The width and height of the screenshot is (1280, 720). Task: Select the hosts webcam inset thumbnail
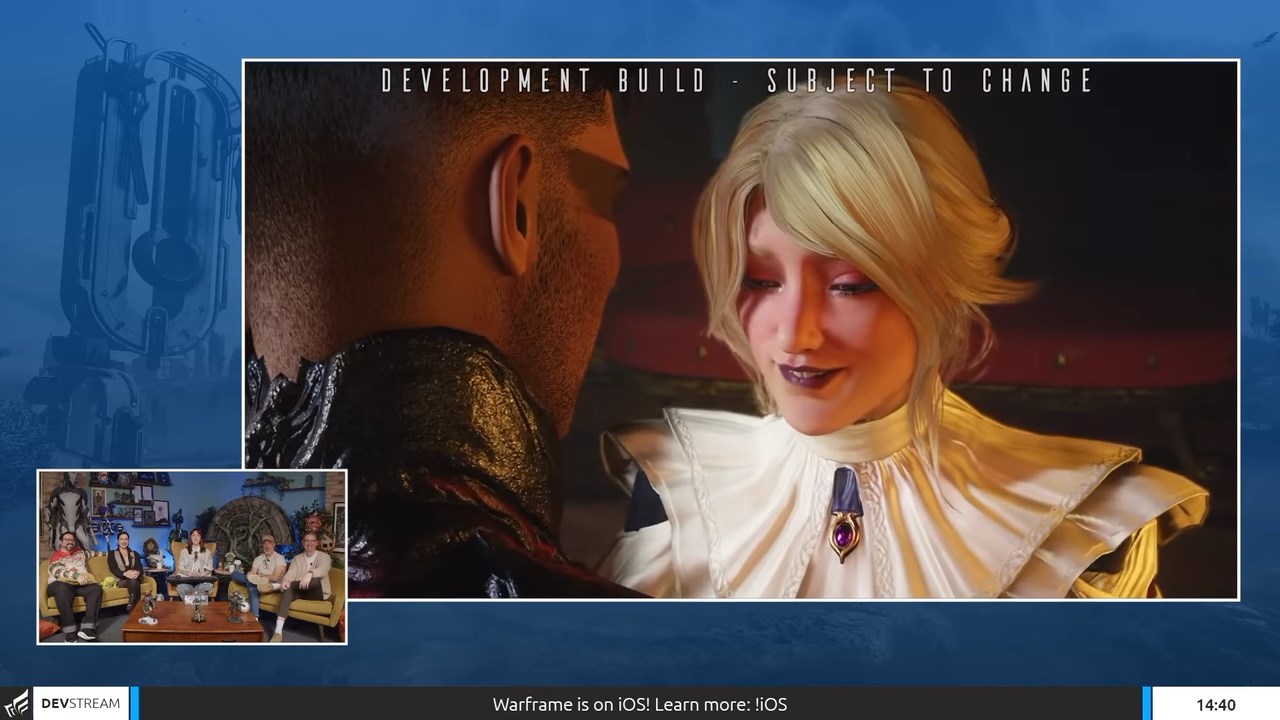[x=192, y=557]
